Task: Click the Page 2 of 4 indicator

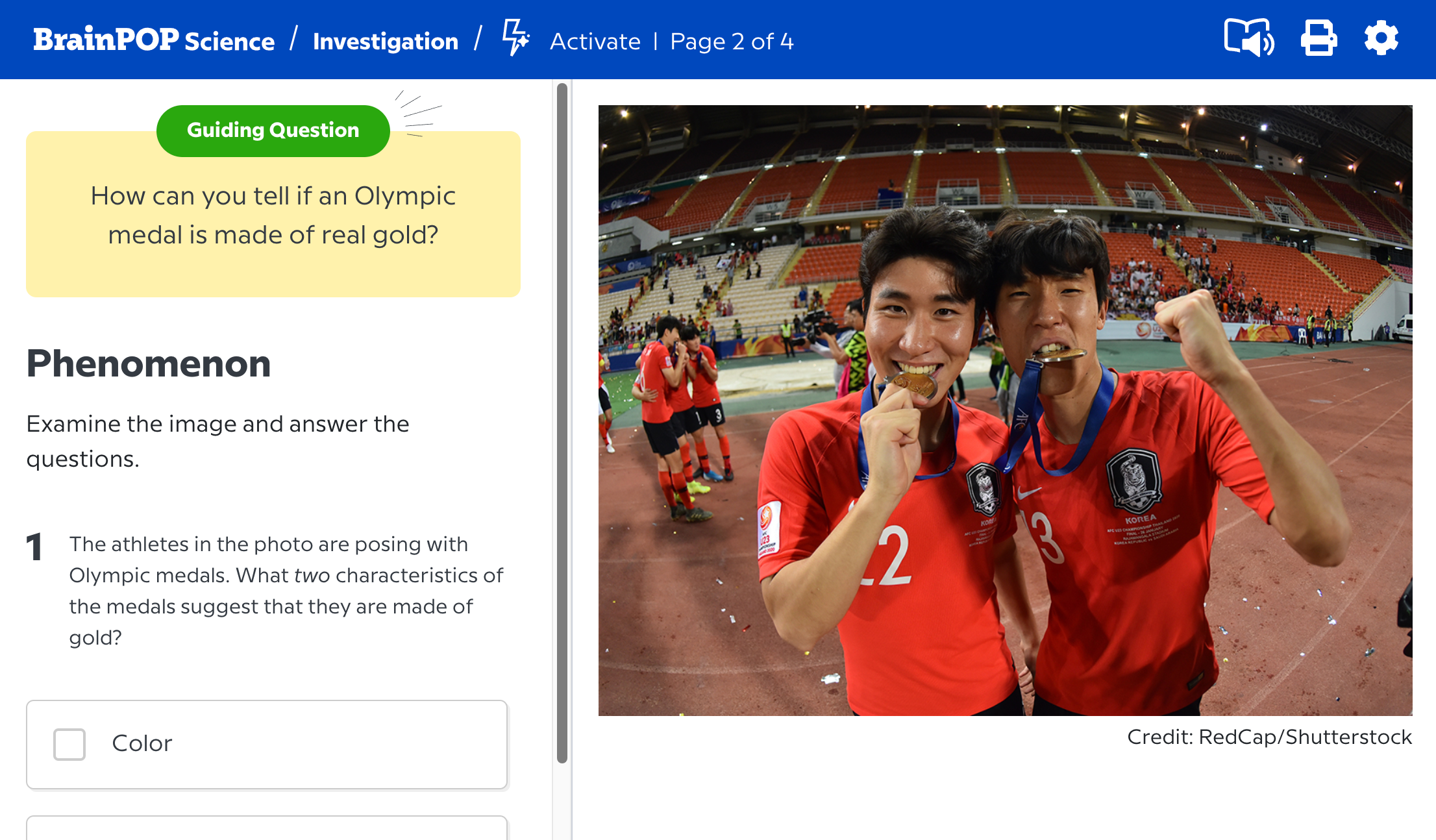Action: pyautogui.click(x=732, y=42)
